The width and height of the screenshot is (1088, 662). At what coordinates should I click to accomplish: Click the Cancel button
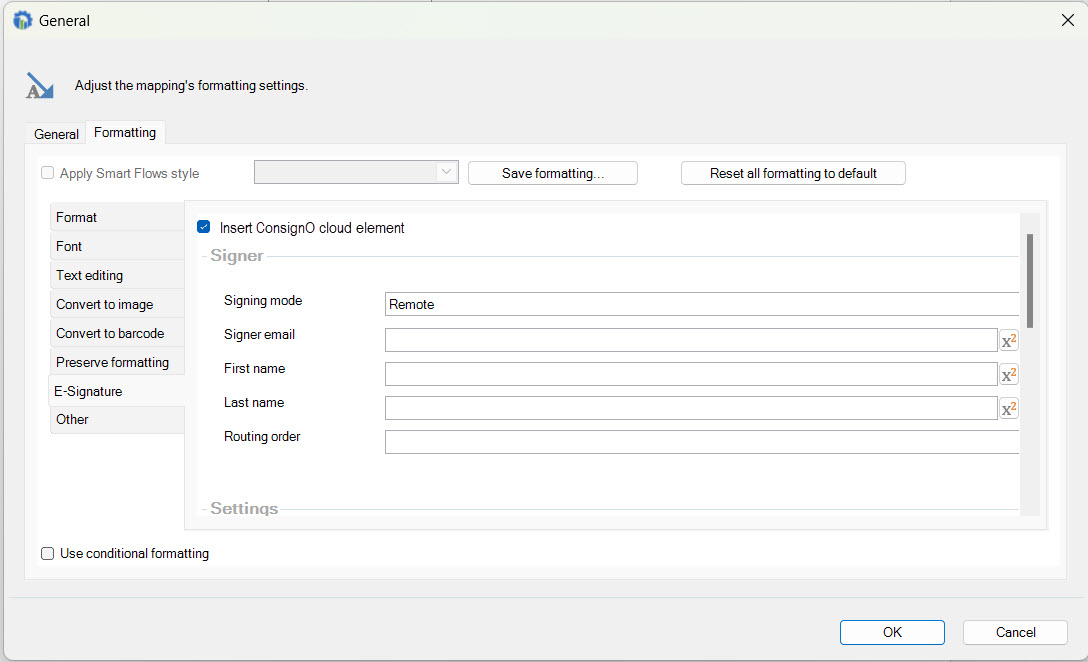(1015, 632)
